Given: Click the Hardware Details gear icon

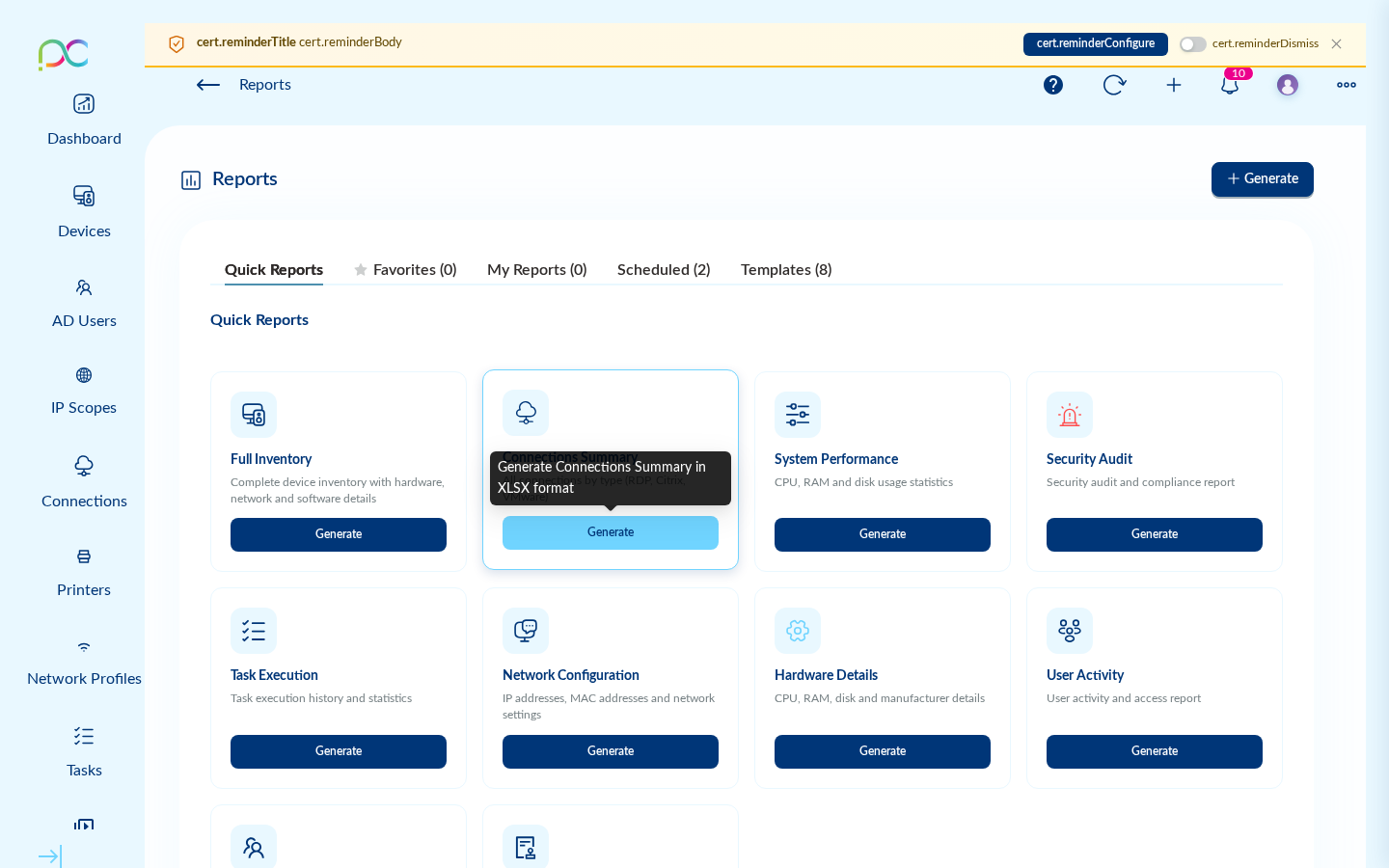Looking at the screenshot, I should pyautogui.click(x=798, y=631).
